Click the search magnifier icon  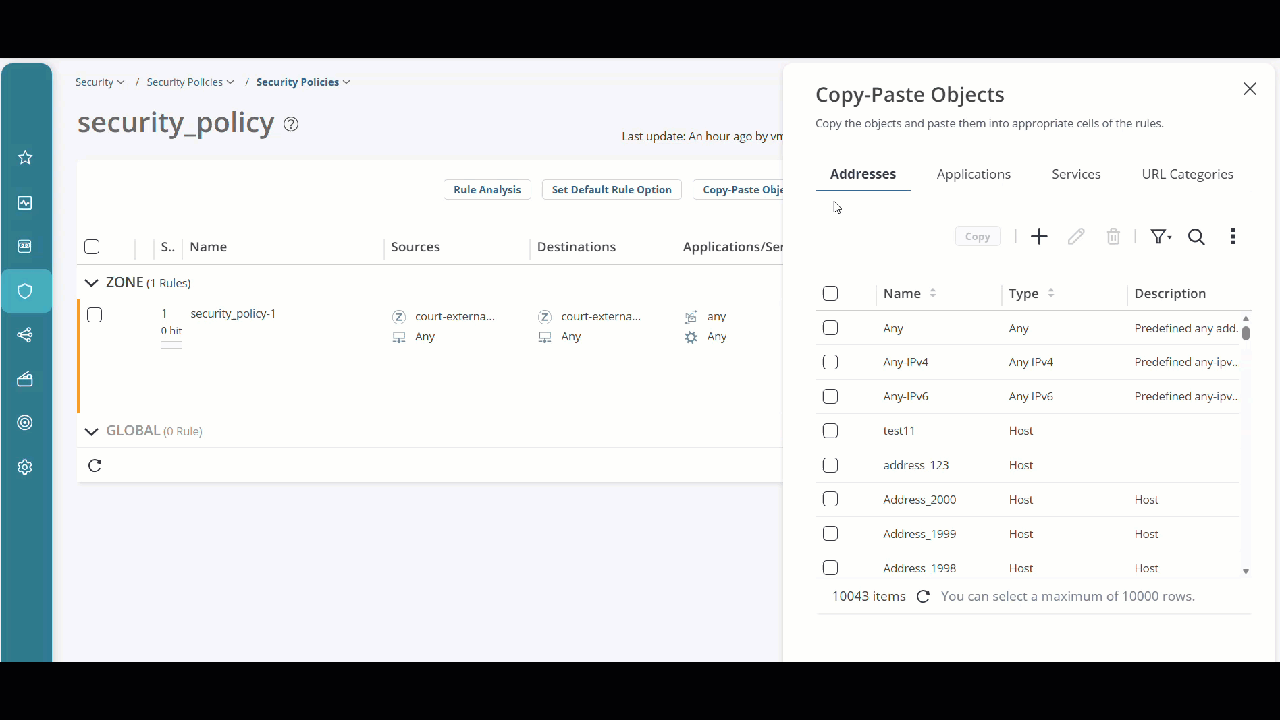click(x=1196, y=237)
